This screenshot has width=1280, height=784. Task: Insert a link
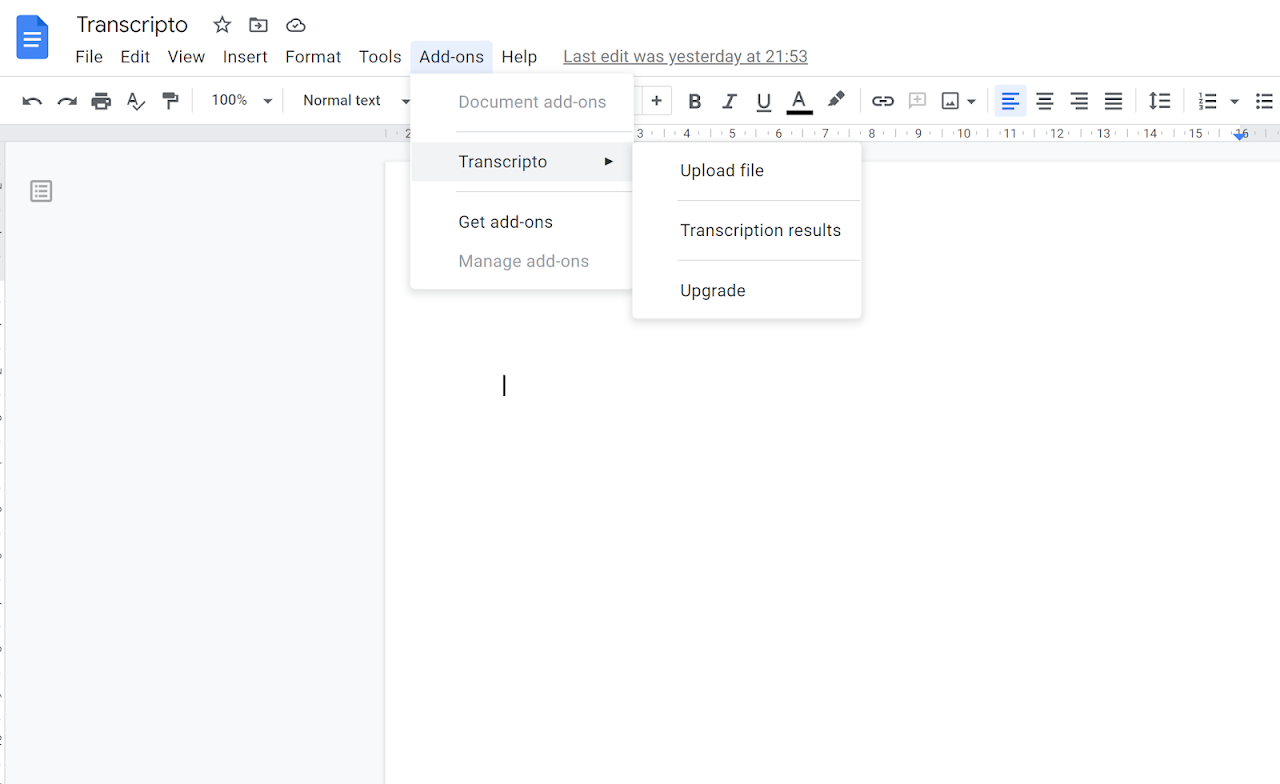tap(882, 101)
